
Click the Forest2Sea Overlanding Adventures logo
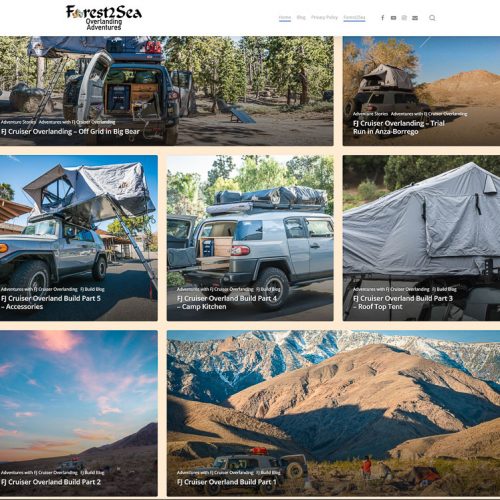coord(104,17)
